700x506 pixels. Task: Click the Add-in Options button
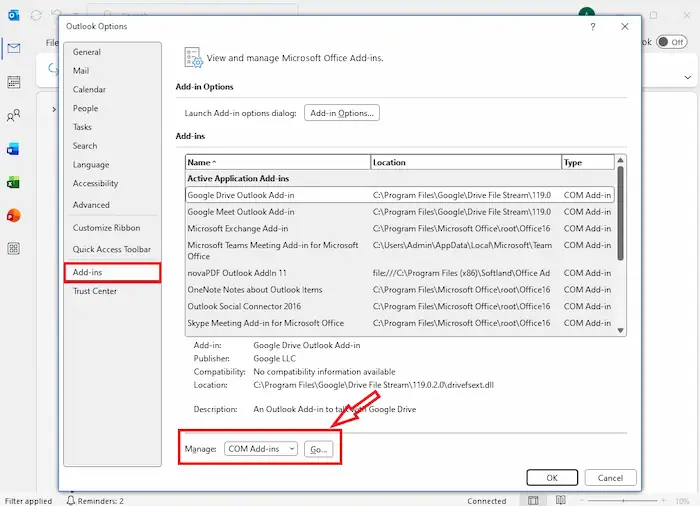coord(342,113)
